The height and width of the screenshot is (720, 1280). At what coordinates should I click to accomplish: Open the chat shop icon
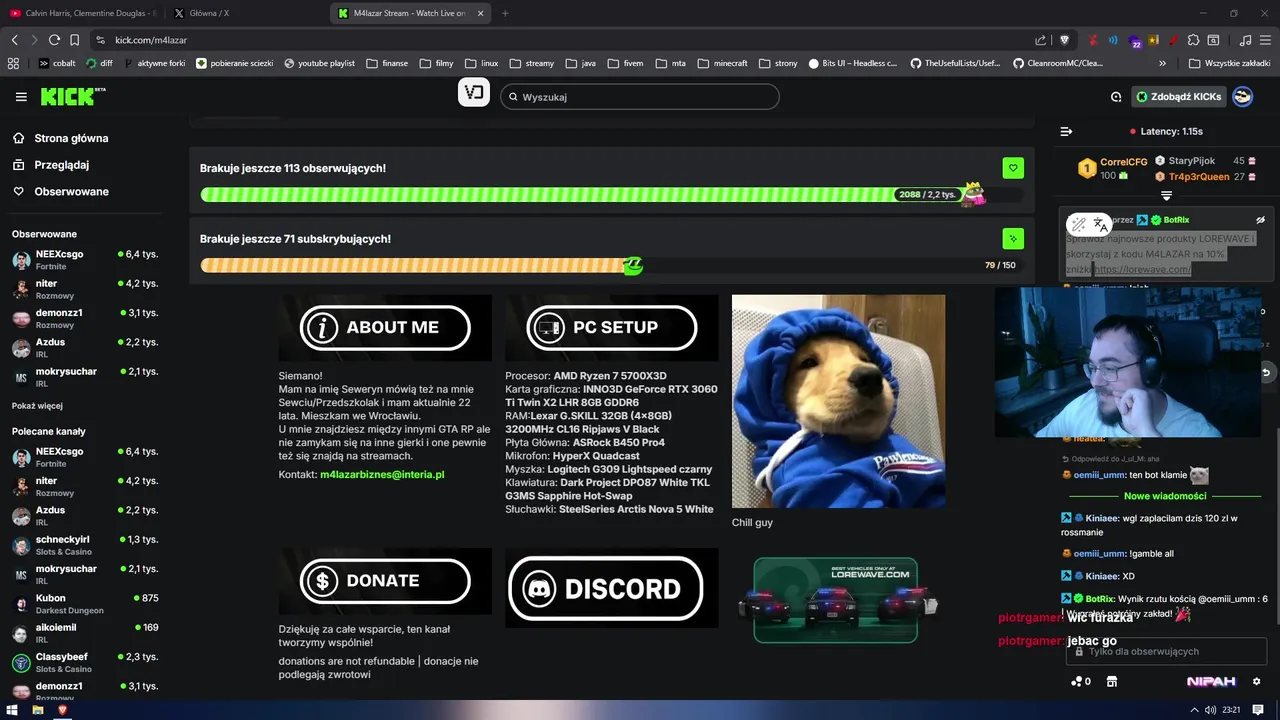(1111, 681)
